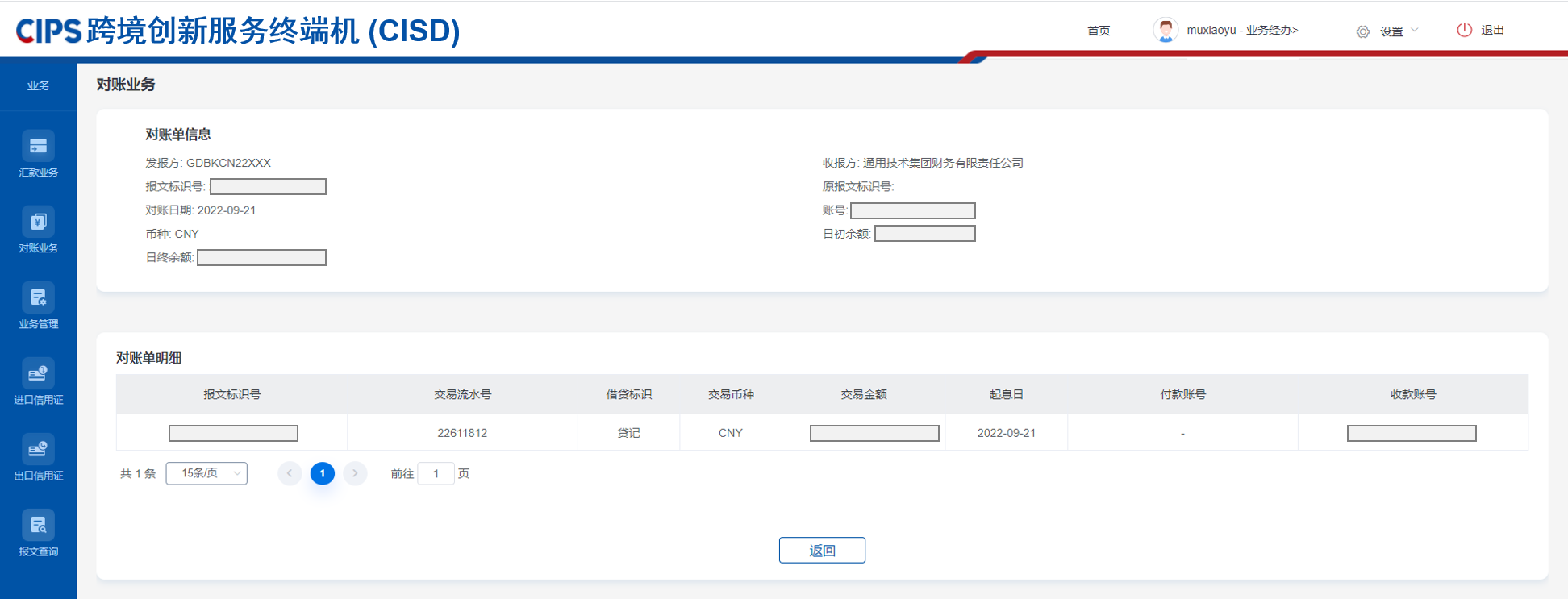Select the 业务 tab in sidebar
Screen dimensions: 1568x599
click(38, 85)
